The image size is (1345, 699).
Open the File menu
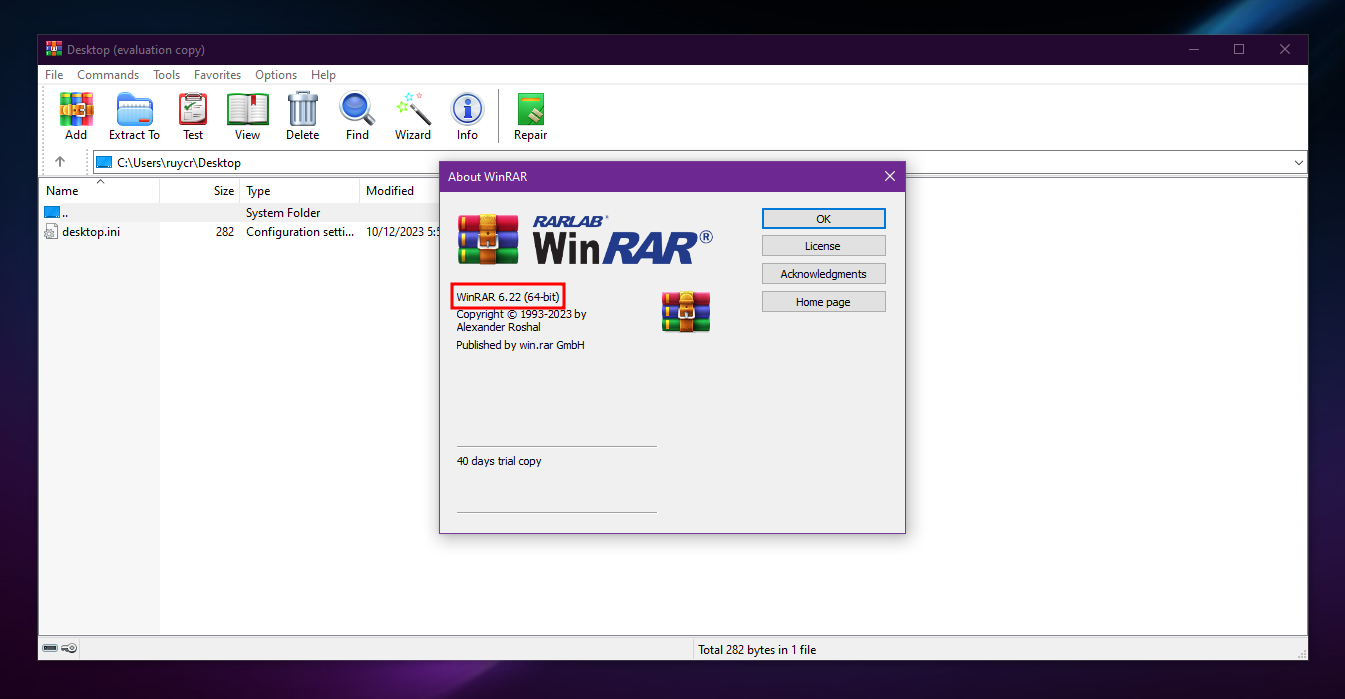[x=54, y=75]
